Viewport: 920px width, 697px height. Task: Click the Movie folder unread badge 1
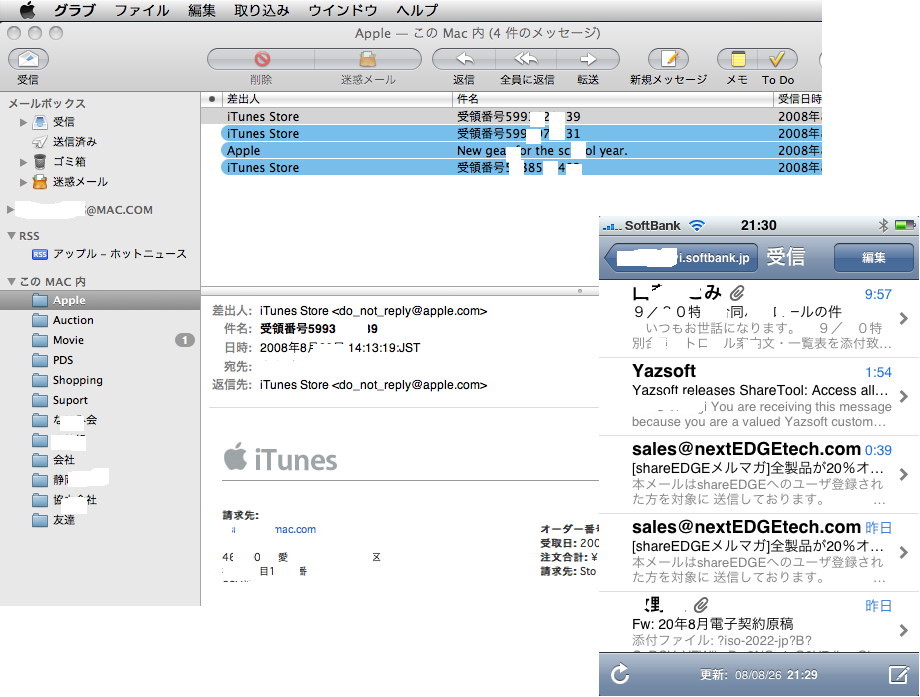[x=185, y=340]
